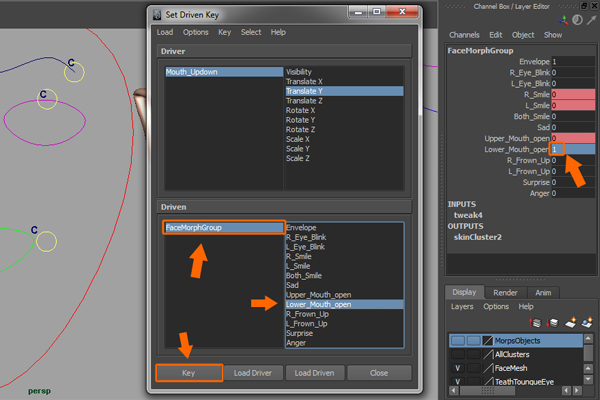The height and width of the screenshot is (400, 600).
Task: Click the move layer up icon
Action: 535,323
